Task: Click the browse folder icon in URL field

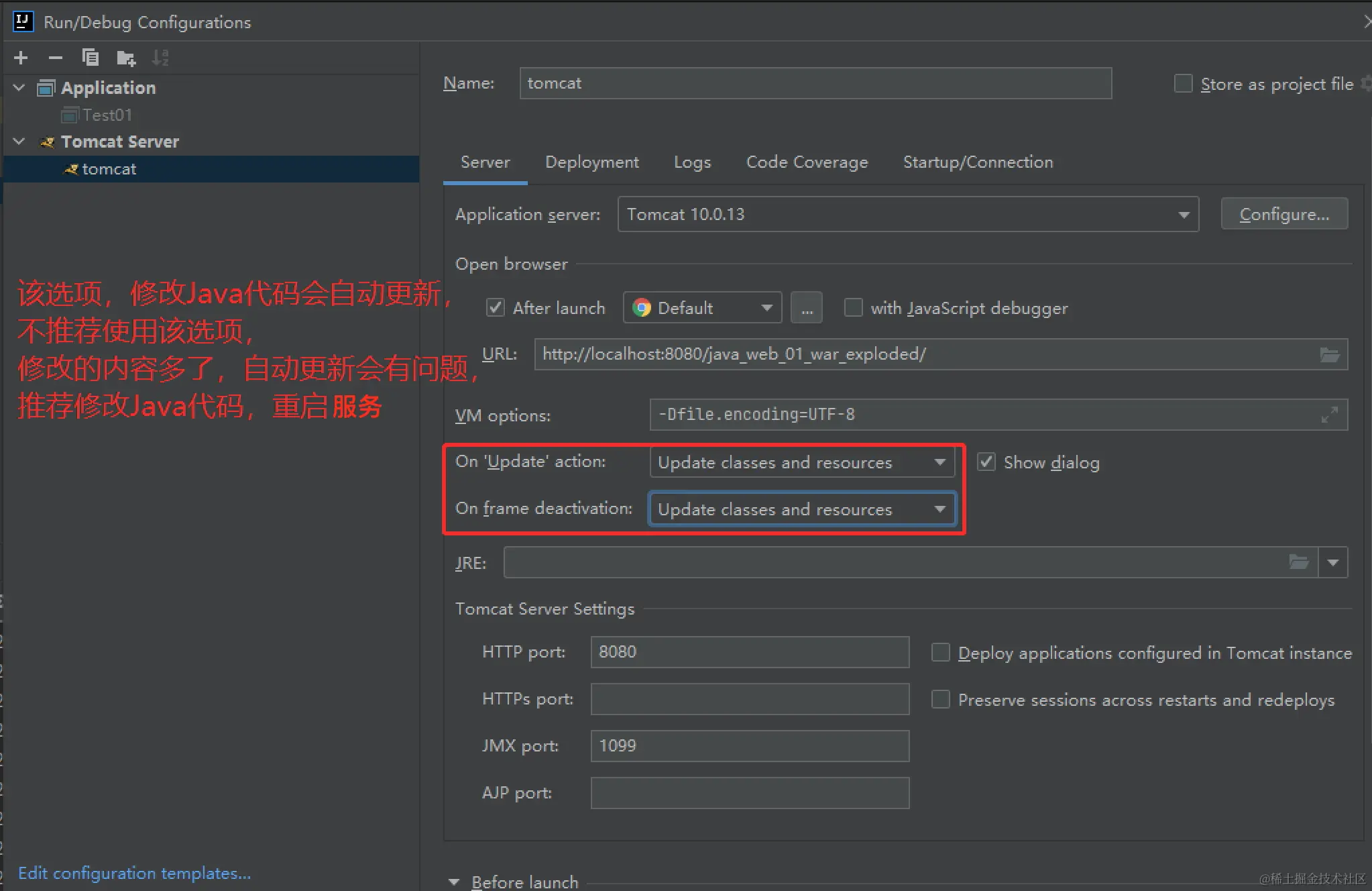Action: tap(1329, 354)
